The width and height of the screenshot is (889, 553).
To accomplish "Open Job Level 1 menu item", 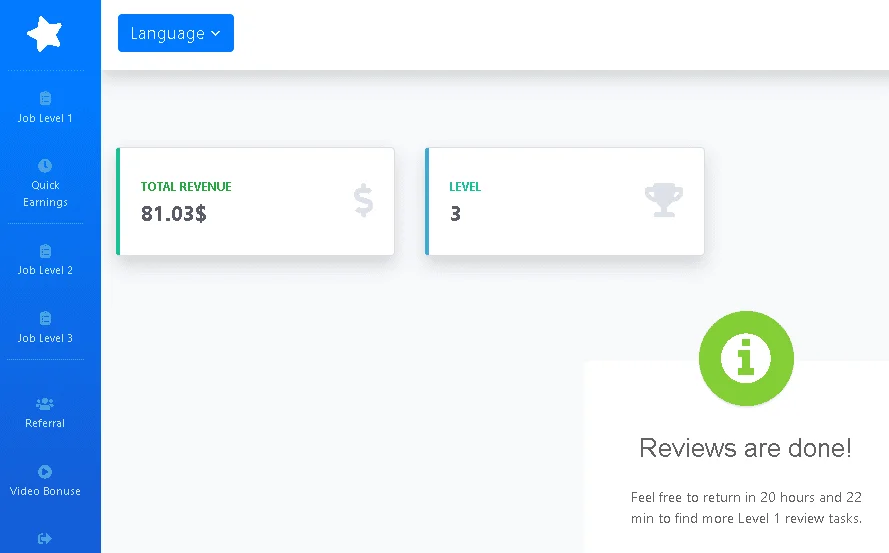I will pyautogui.click(x=45, y=118).
